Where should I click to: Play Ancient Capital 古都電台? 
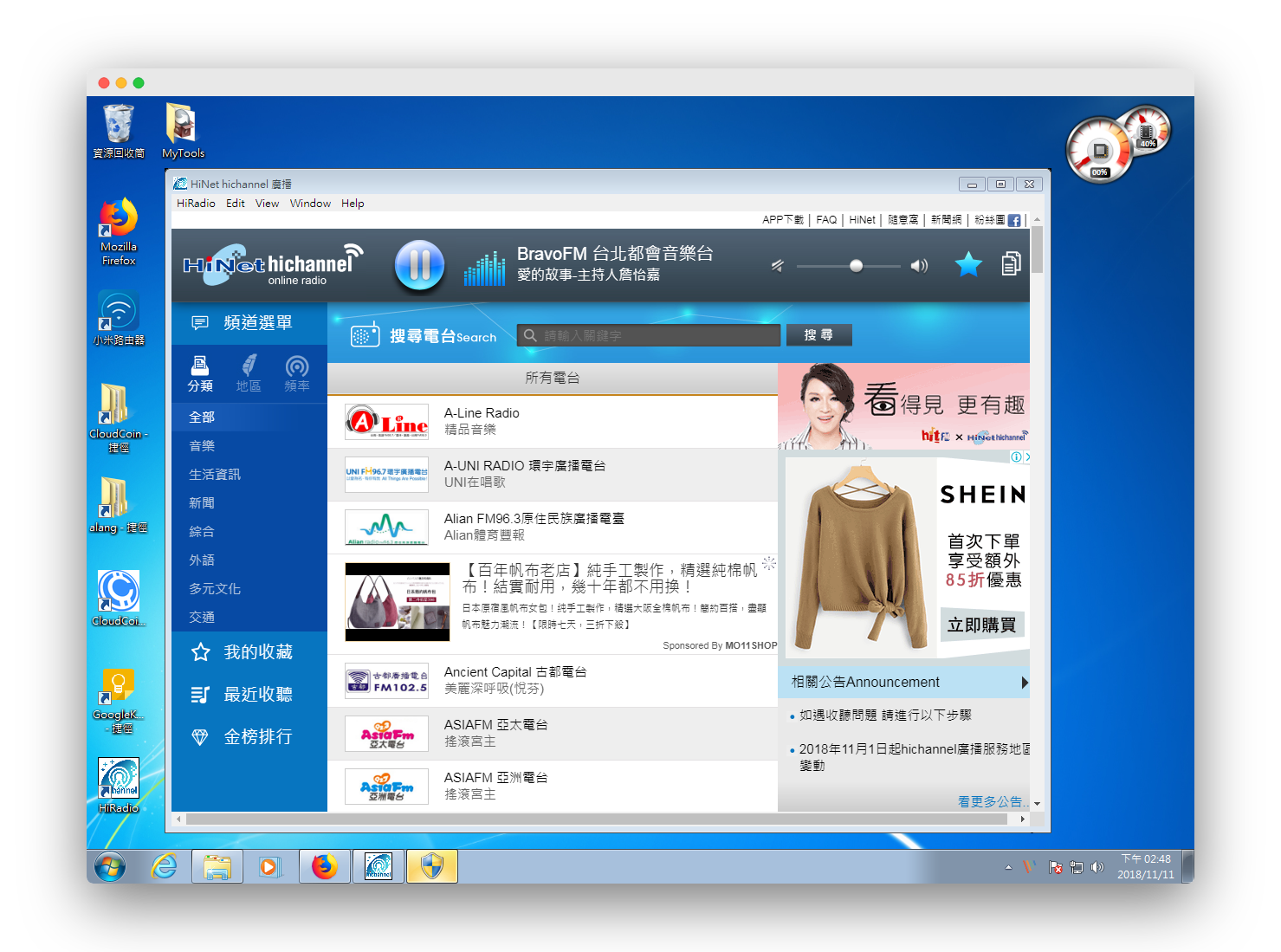pyautogui.click(x=553, y=681)
